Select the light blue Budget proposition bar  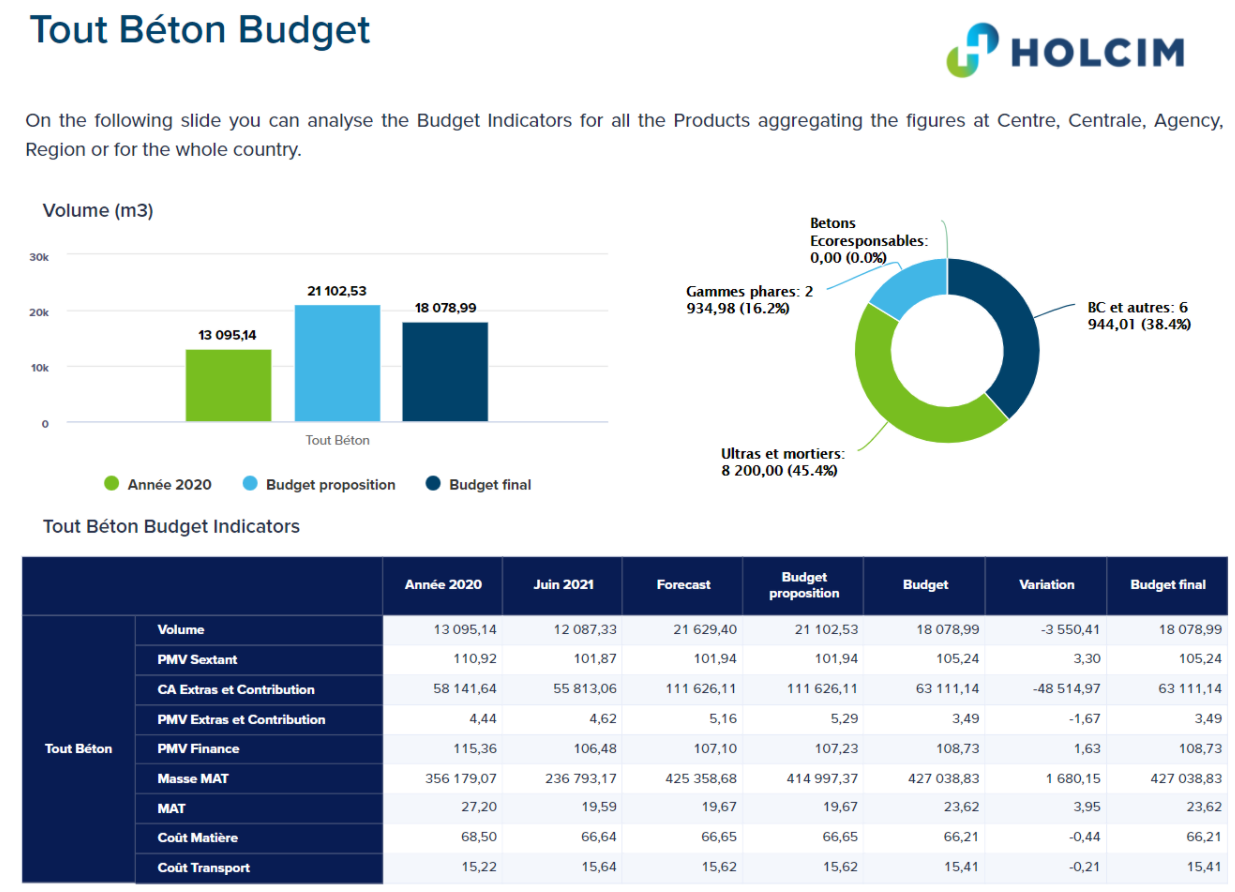pos(337,363)
